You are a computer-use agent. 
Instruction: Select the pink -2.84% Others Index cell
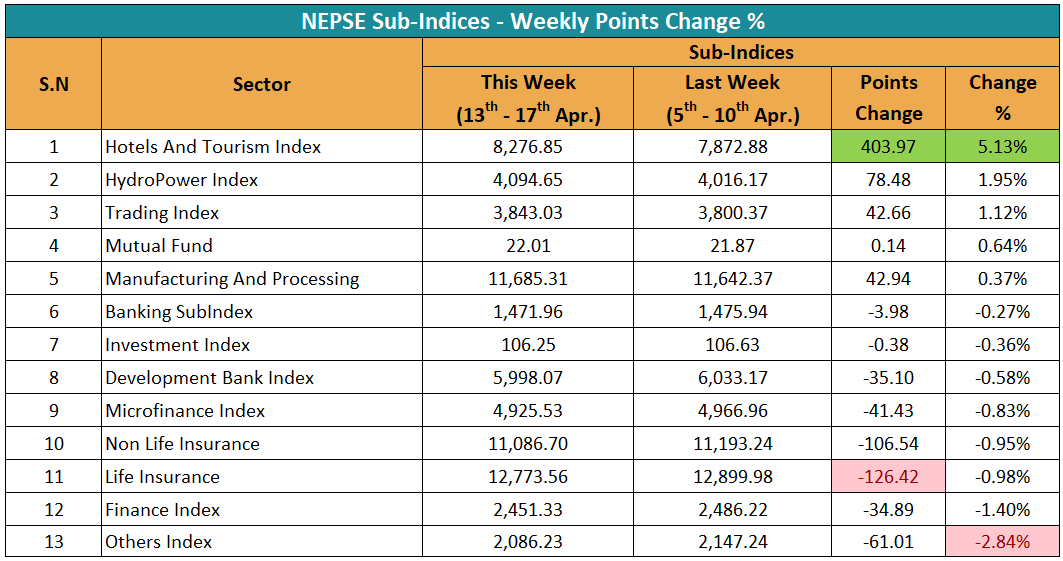coord(1002,543)
